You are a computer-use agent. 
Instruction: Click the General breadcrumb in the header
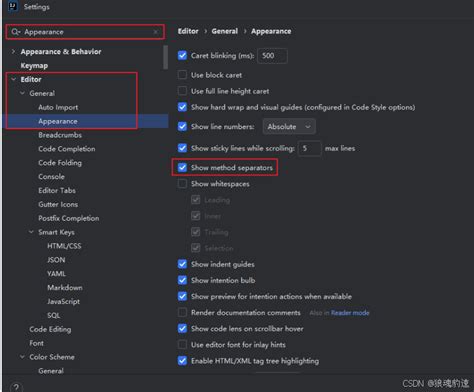(x=225, y=31)
